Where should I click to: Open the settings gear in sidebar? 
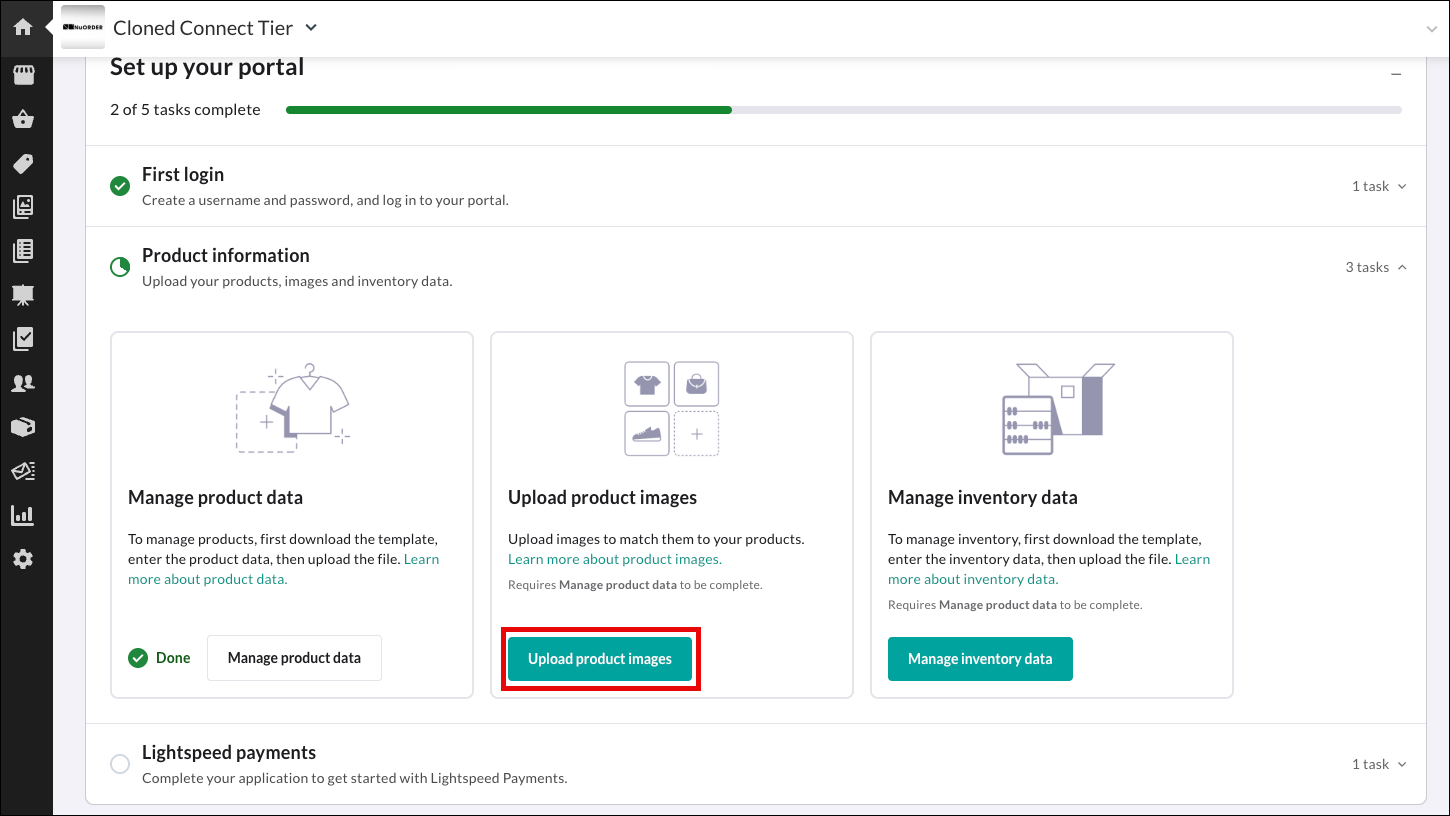coord(23,560)
